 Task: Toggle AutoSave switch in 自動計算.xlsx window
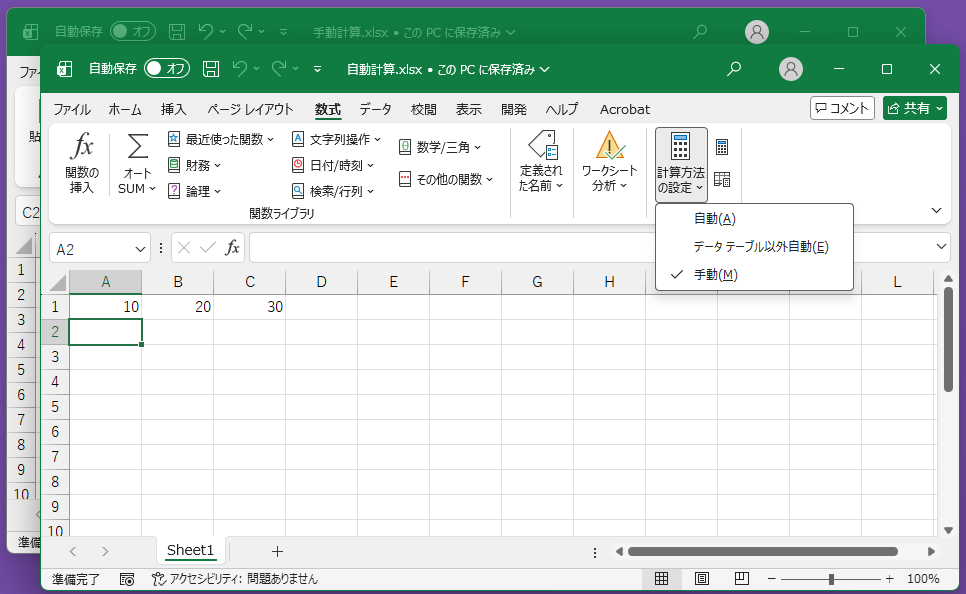167,69
